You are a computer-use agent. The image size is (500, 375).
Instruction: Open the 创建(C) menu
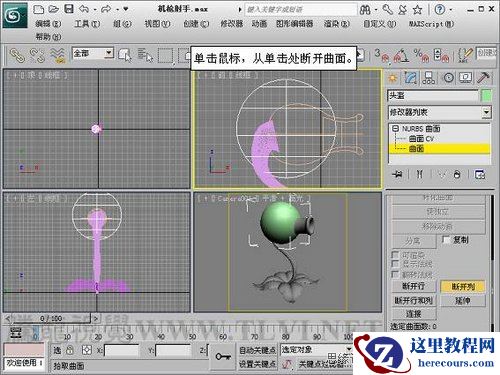196,24
